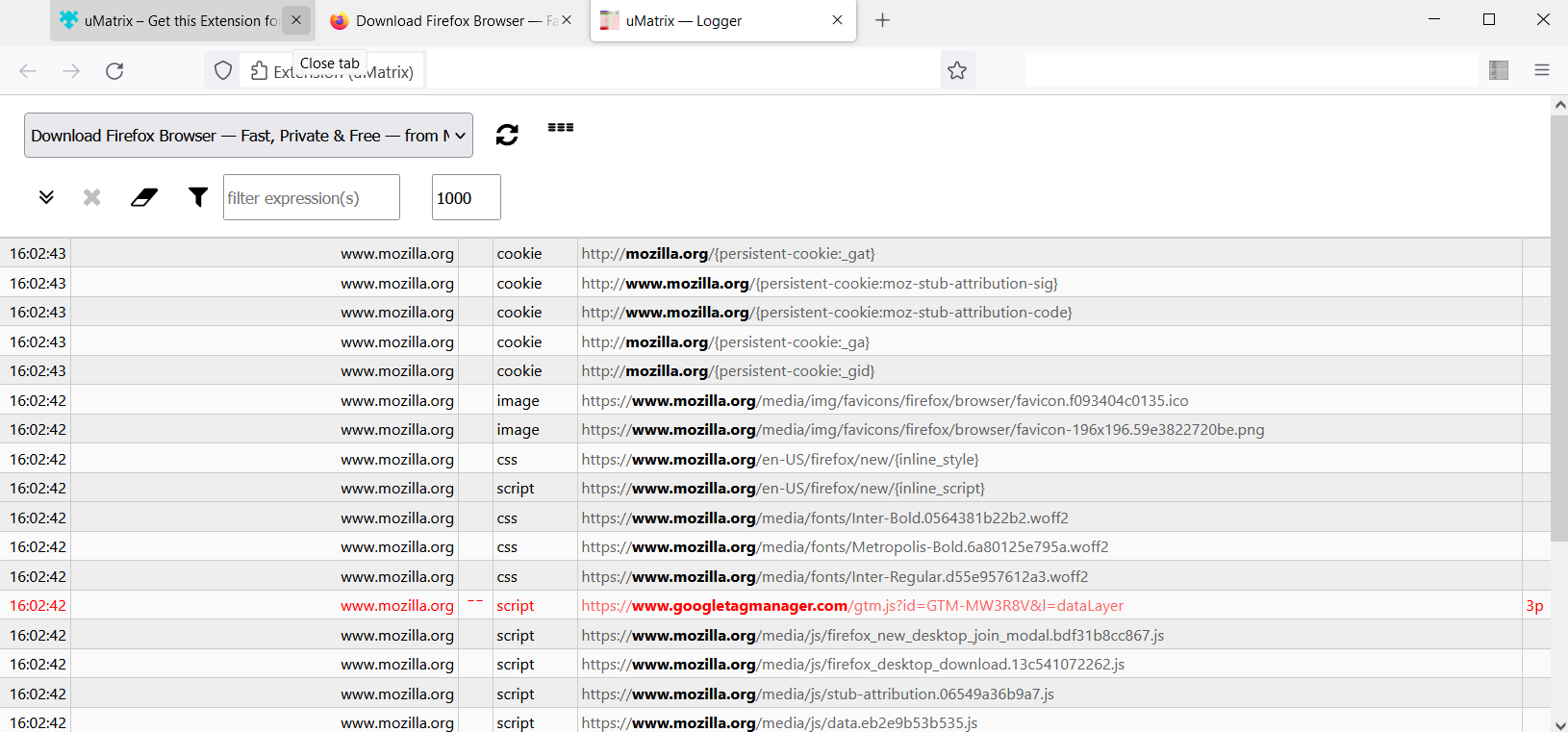Erase the logger with eraser icon
The height and width of the screenshot is (732, 1568).
[144, 197]
